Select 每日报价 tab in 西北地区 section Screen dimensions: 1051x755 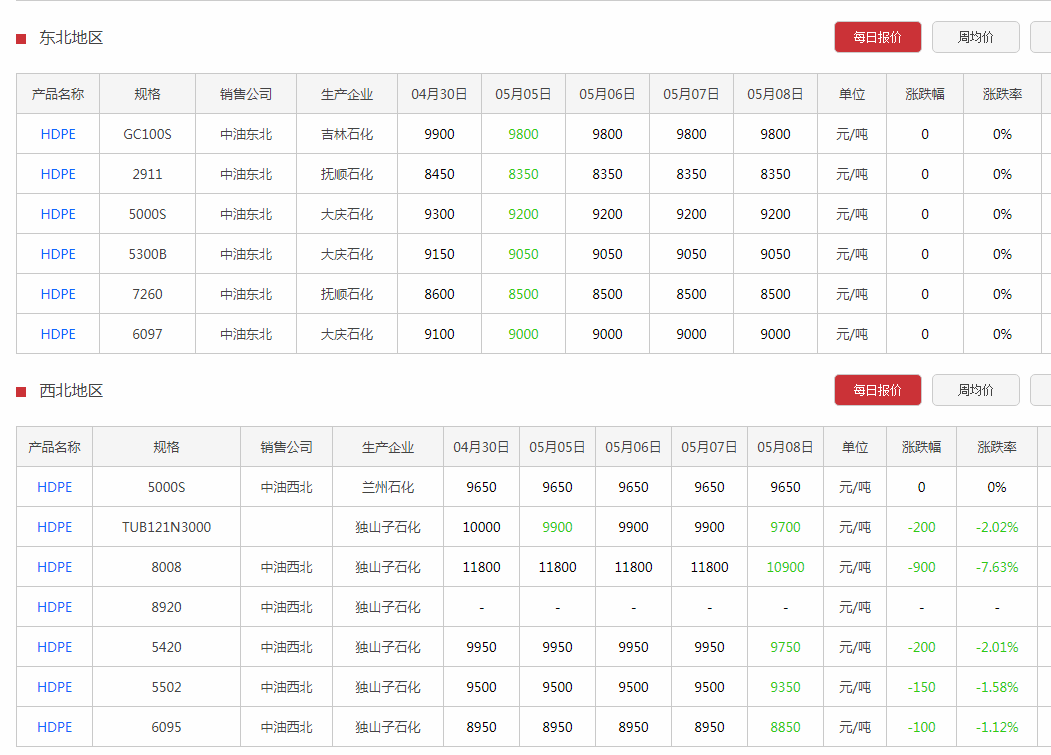point(877,390)
